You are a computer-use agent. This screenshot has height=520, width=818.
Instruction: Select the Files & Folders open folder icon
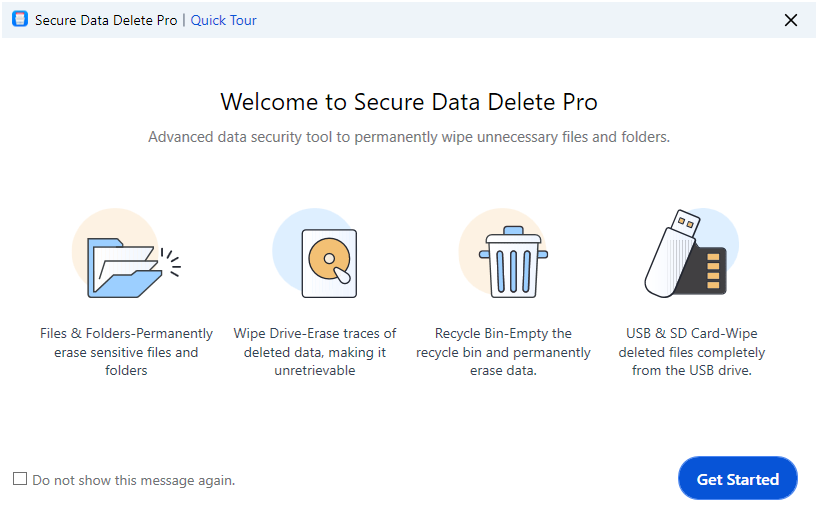coord(124,268)
